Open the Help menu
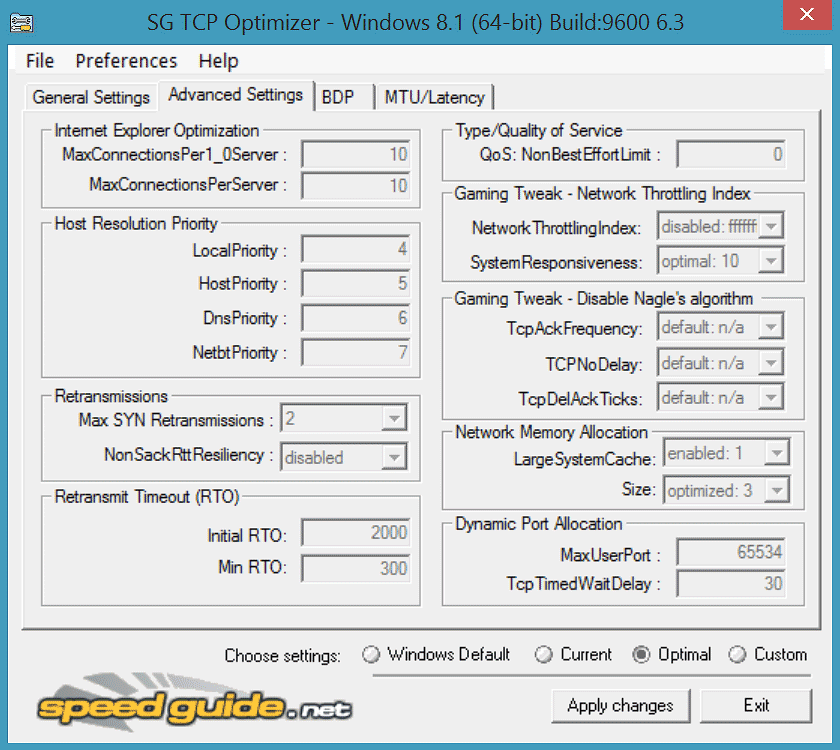This screenshot has height=750, width=840. pos(218,61)
